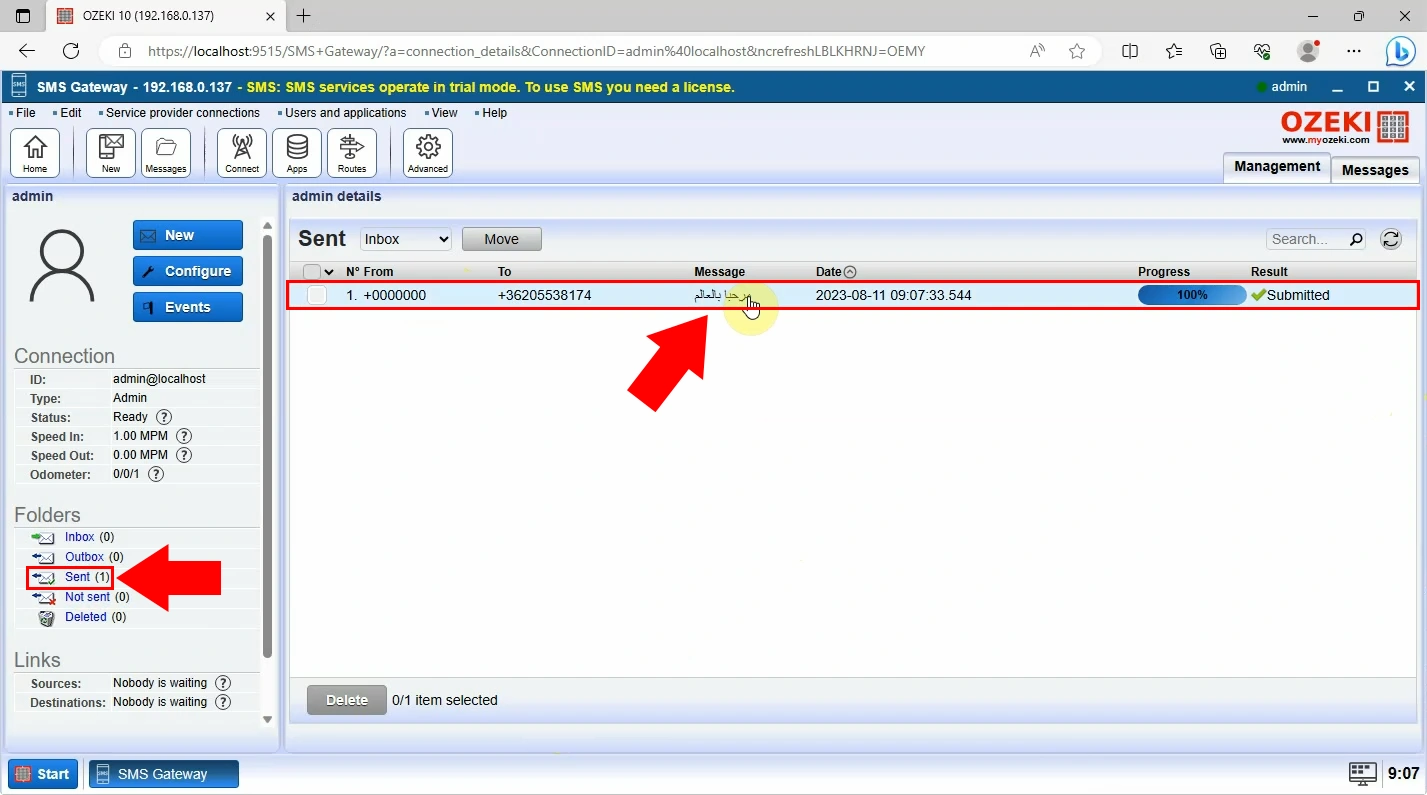Viewport: 1427px width, 795px height.
Task: Click the Submitted result text
Action: click(1298, 295)
